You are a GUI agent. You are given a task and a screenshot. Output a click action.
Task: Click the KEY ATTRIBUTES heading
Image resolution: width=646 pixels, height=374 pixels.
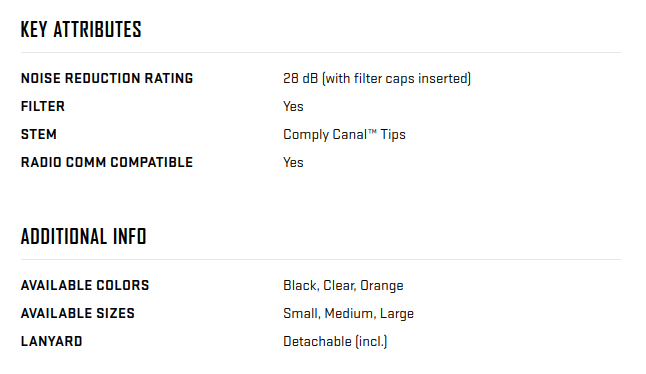[x=81, y=30]
